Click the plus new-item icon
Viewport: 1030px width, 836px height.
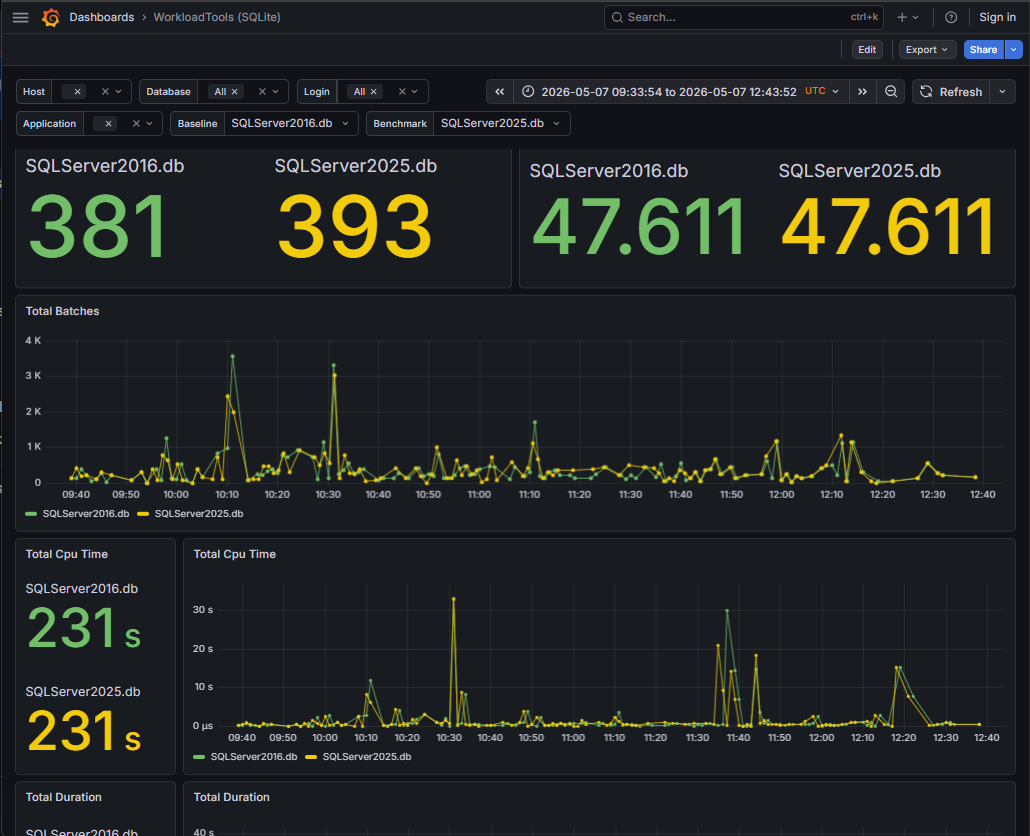point(902,18)
